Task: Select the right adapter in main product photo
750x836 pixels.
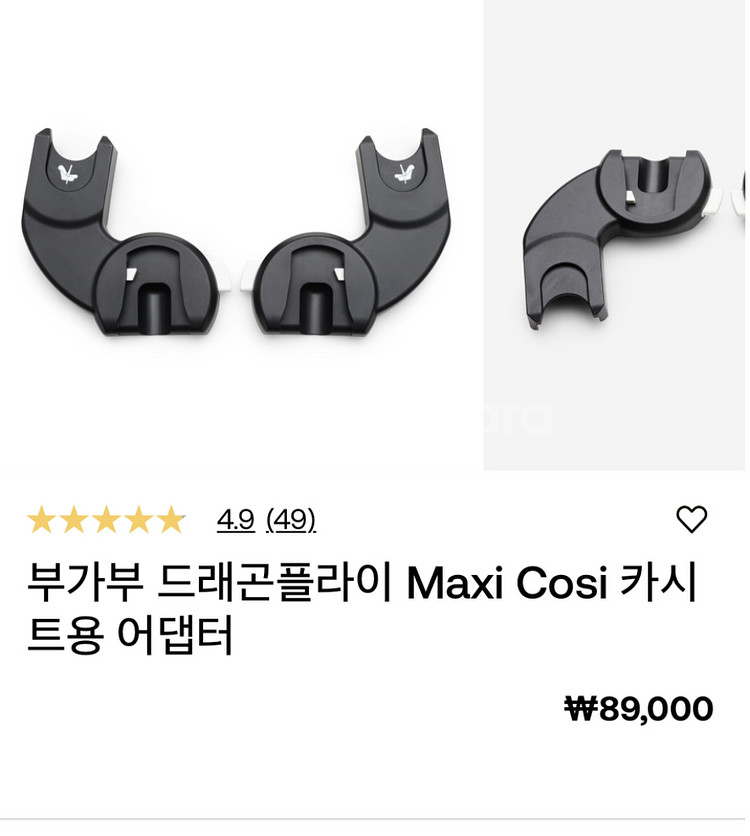Action: point(349,235)
